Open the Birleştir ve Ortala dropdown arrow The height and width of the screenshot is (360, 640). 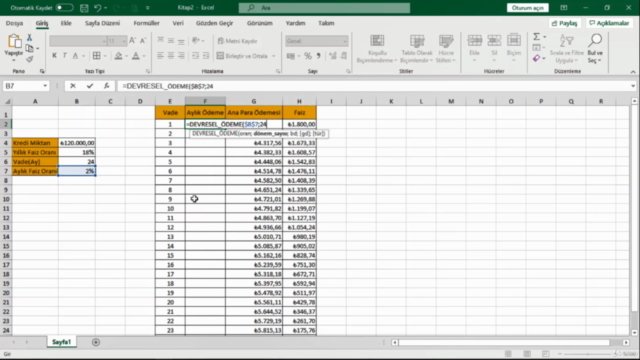pos(274,56)
